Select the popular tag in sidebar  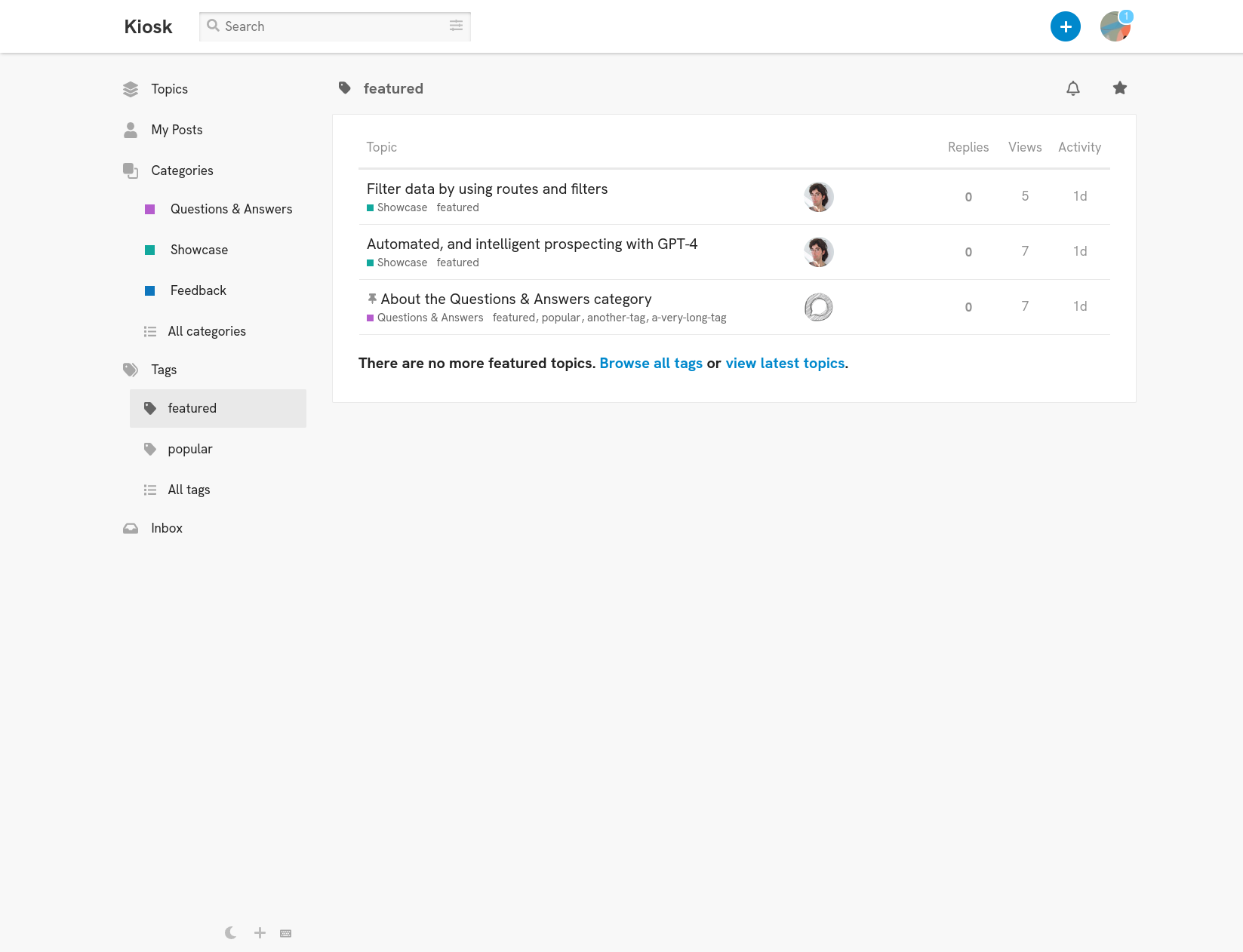pyautogui.click(x=190, y=449)
